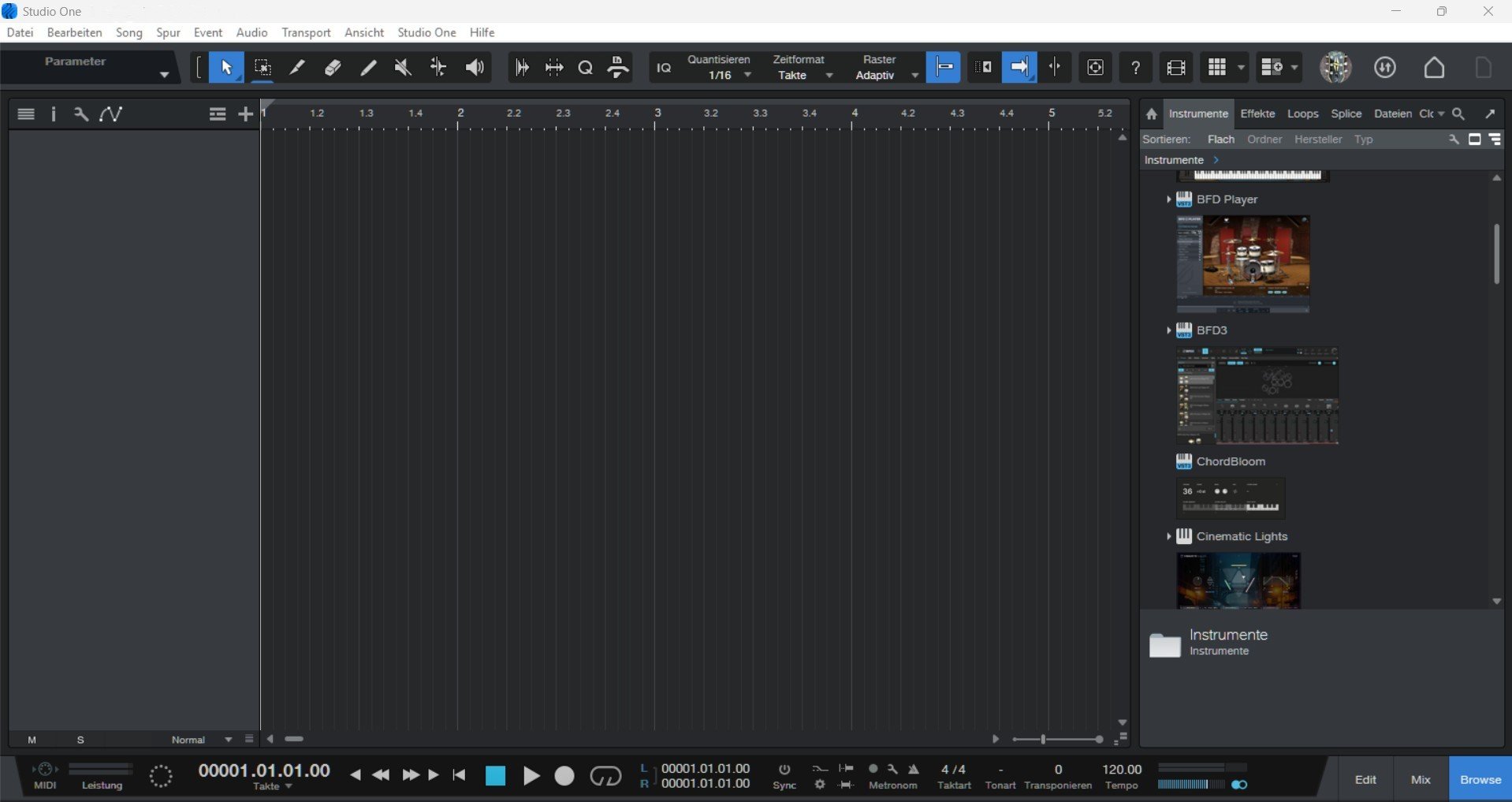Select the Bend tool
1512x802 pixels.
438,68
